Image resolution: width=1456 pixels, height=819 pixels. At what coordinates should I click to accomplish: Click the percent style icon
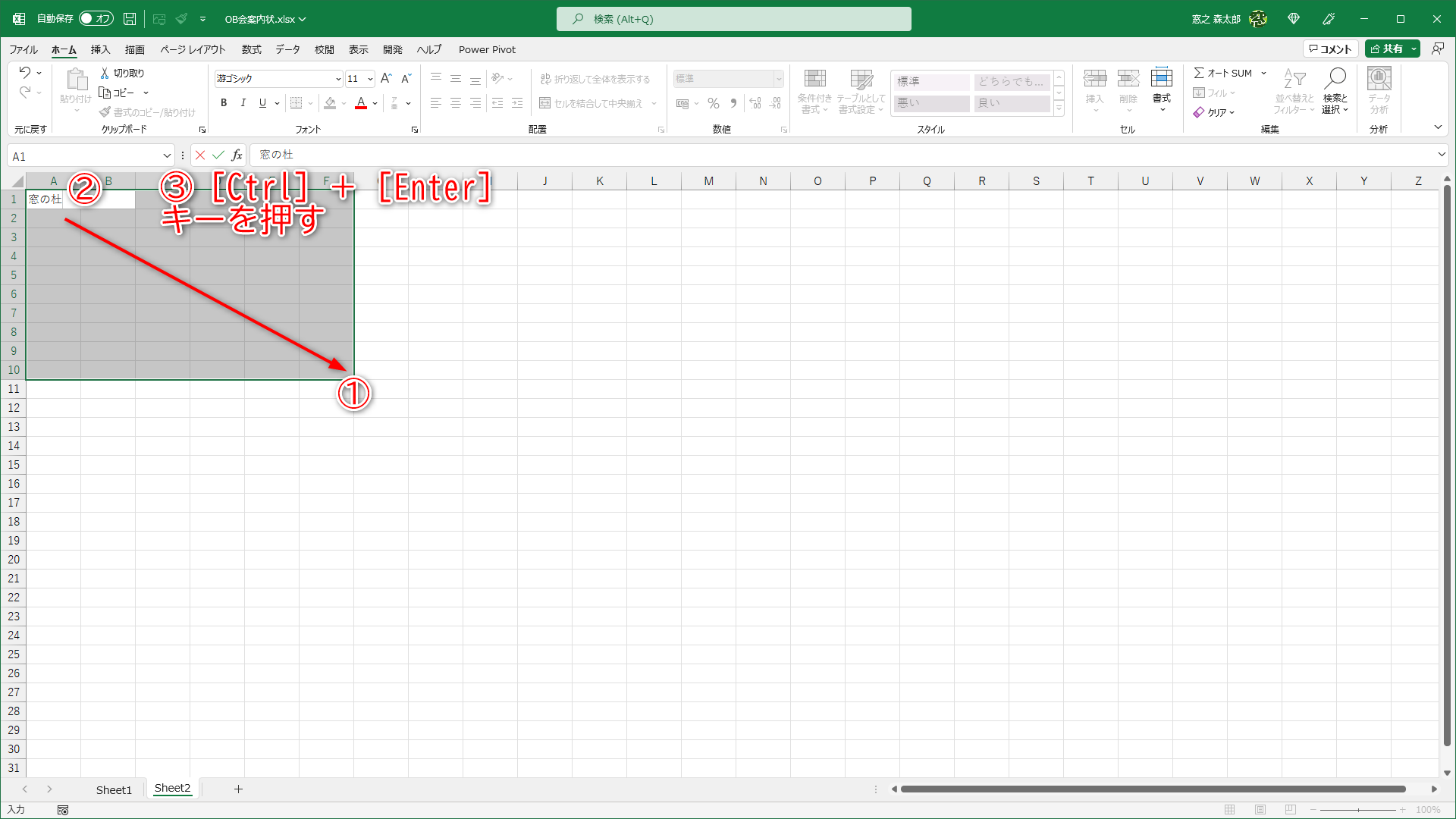(713, 103)
